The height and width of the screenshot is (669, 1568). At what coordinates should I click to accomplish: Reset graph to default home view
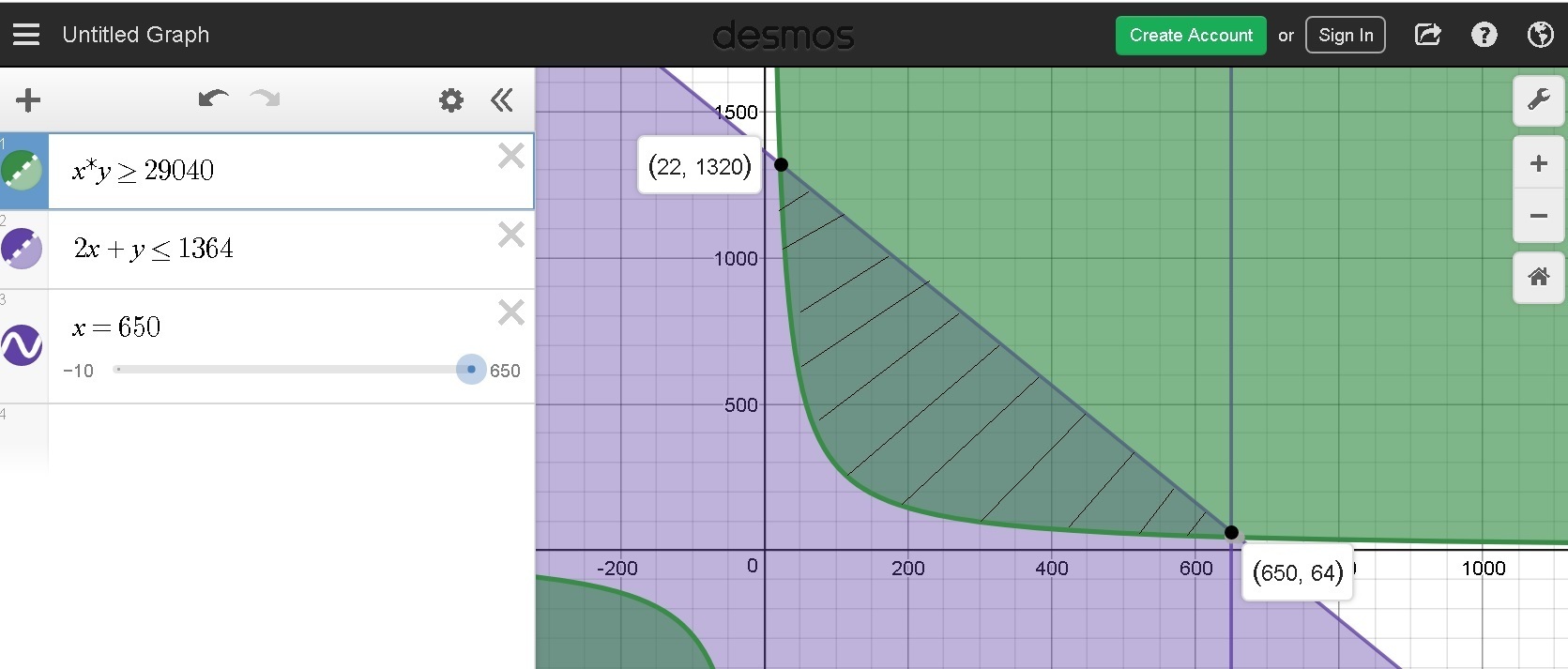pos(1539,277)
